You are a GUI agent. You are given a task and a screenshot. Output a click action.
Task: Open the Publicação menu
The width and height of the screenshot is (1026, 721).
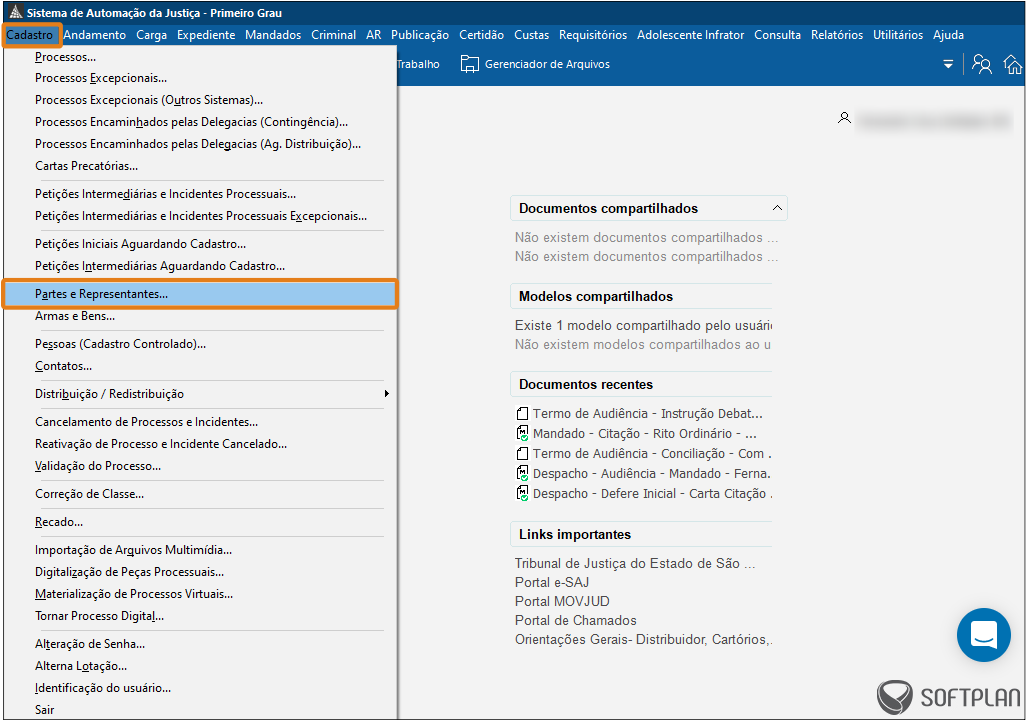click(420, 35)
